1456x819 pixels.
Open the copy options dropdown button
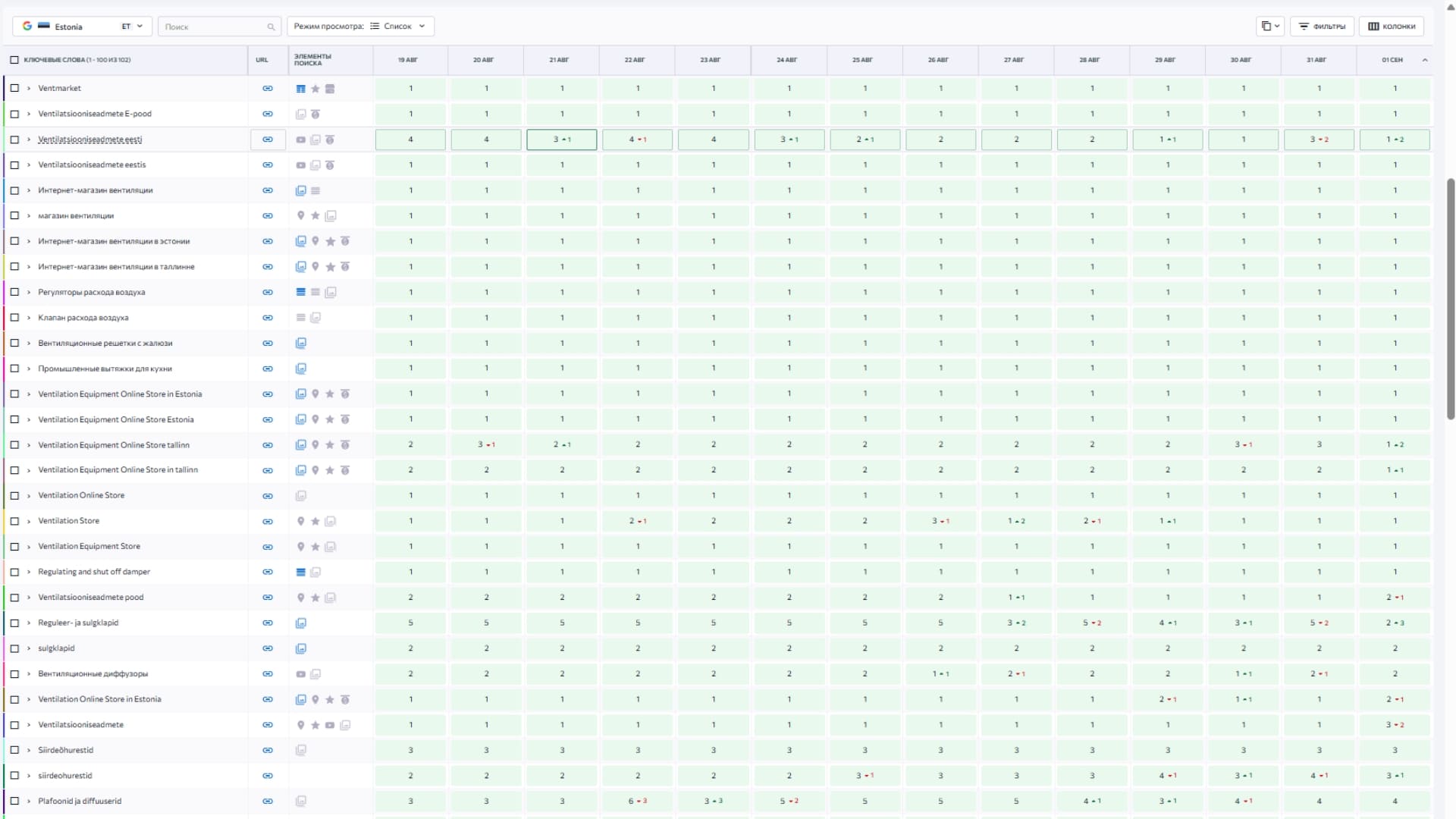(1270, 27)
